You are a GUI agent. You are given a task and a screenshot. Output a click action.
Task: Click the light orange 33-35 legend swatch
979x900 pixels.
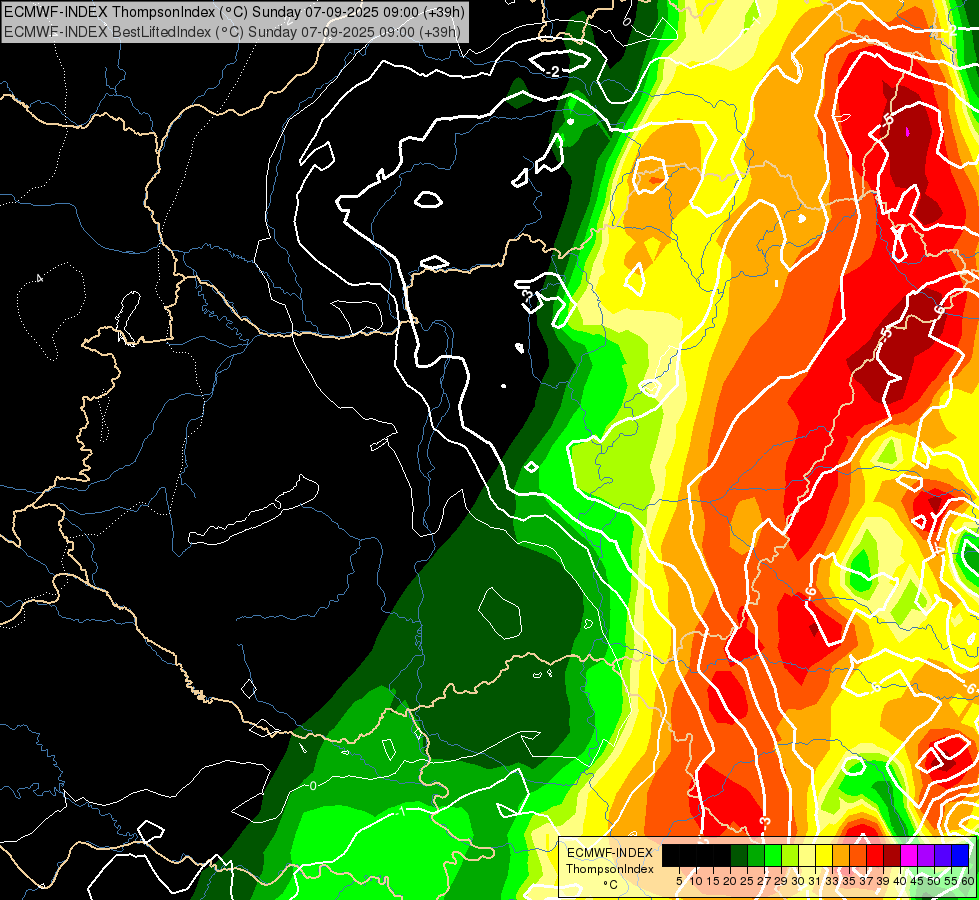coord(841,855)
